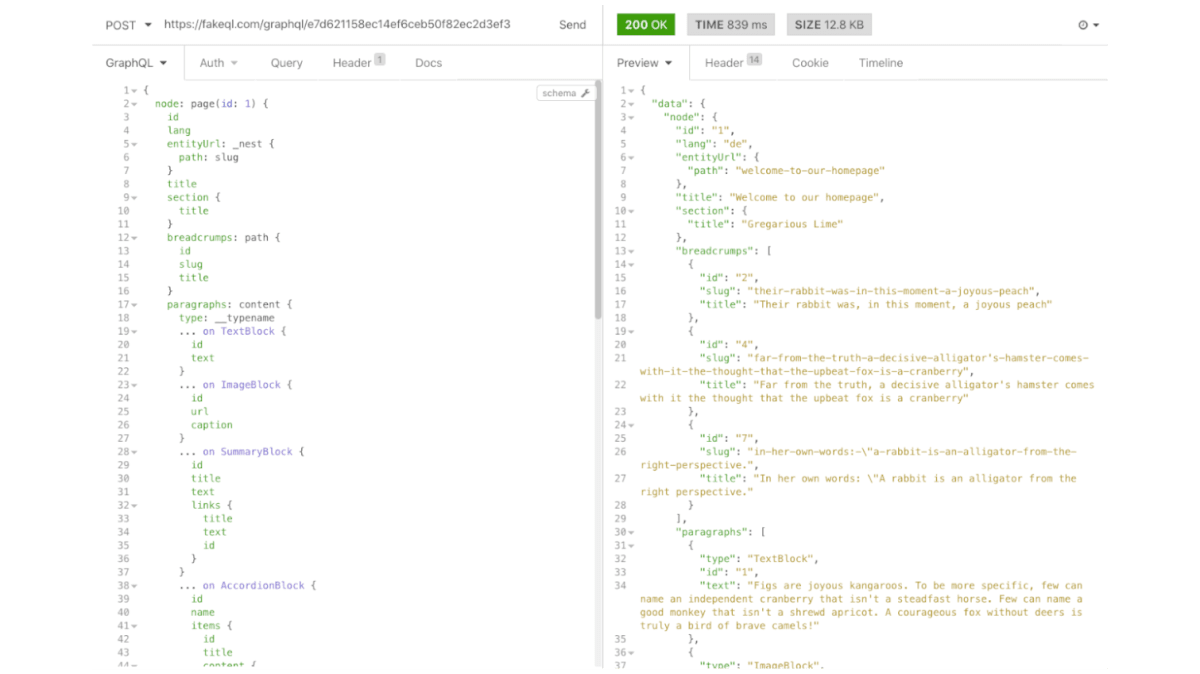Open the GraphQL body type dropdown
The image size is (1200, 674).
coord(137,62)
